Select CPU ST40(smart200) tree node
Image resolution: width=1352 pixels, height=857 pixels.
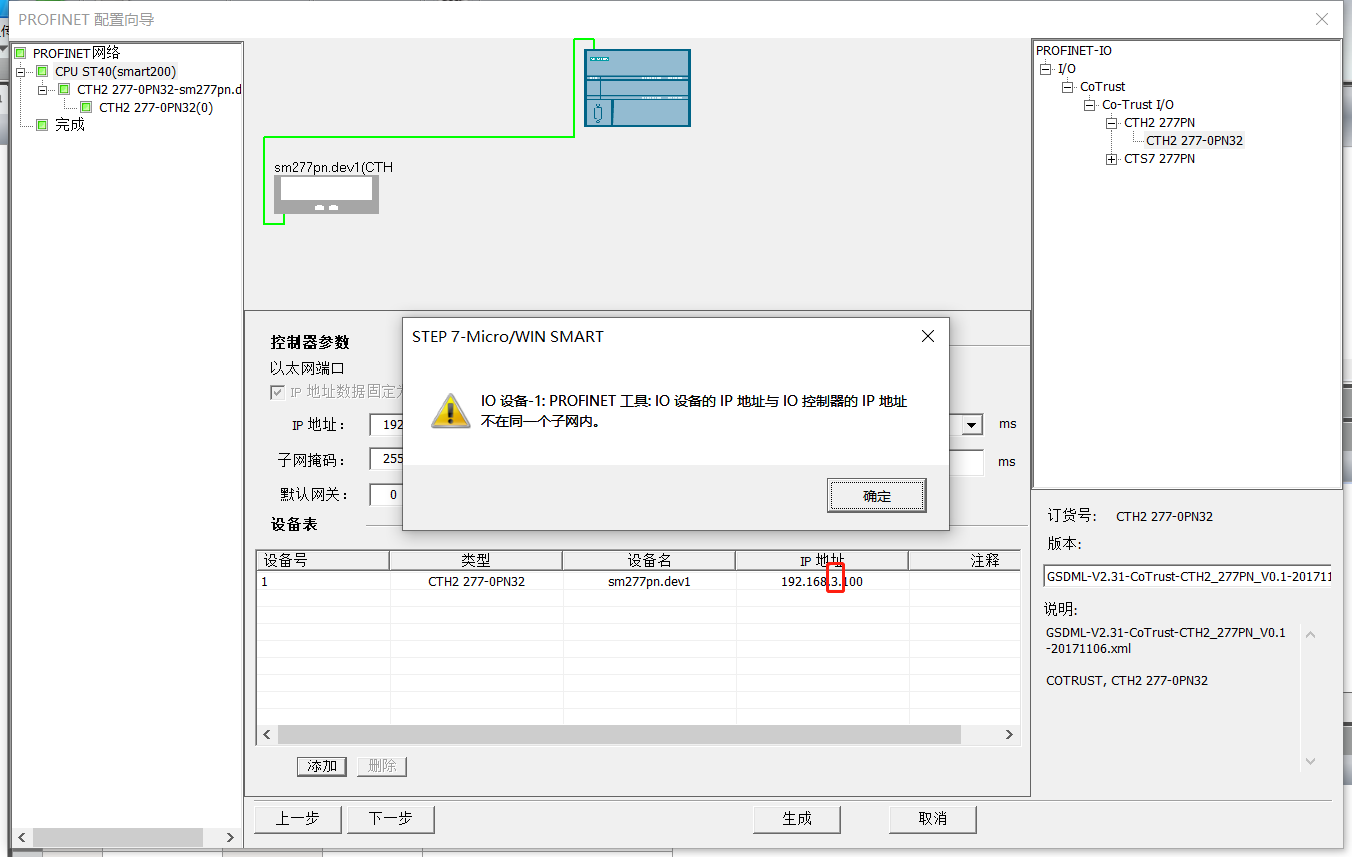[x=115, y=71]
